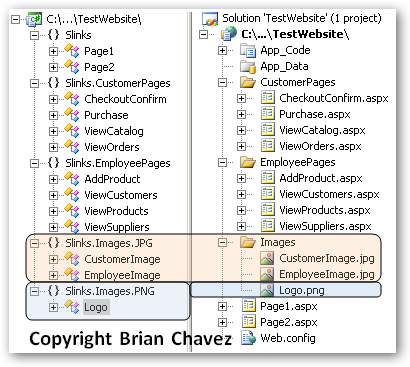410x367 pixels.
Task: Select ViewSuppliers.aspx file
Action: pos(325,226)
